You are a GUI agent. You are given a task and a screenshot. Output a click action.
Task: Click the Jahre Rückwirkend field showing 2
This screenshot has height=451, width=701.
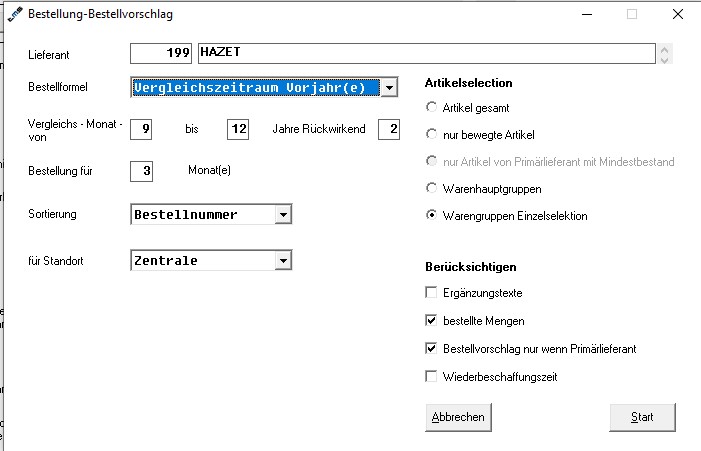click(x=389, y=129)
